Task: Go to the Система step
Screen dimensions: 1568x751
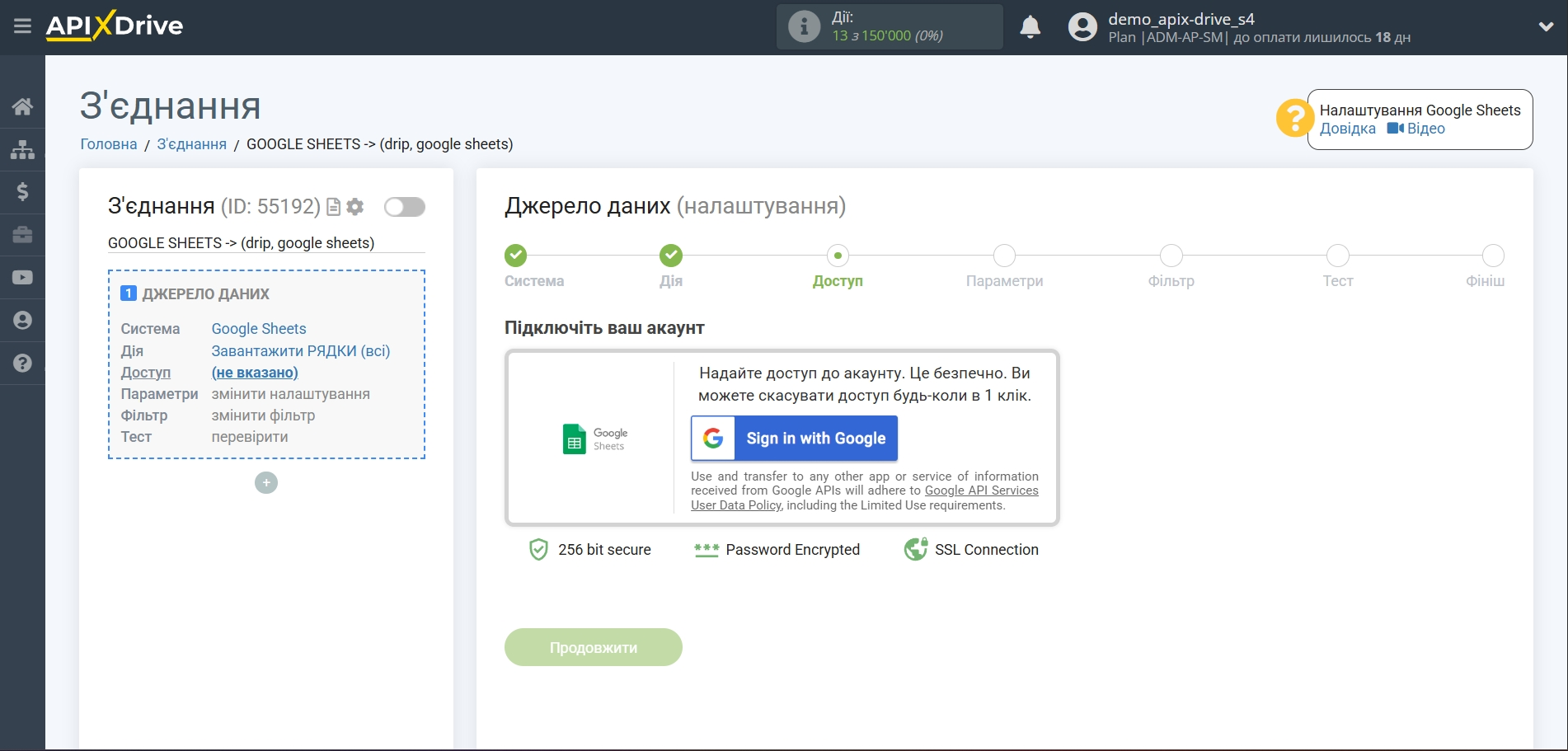Action: point(517,256)
